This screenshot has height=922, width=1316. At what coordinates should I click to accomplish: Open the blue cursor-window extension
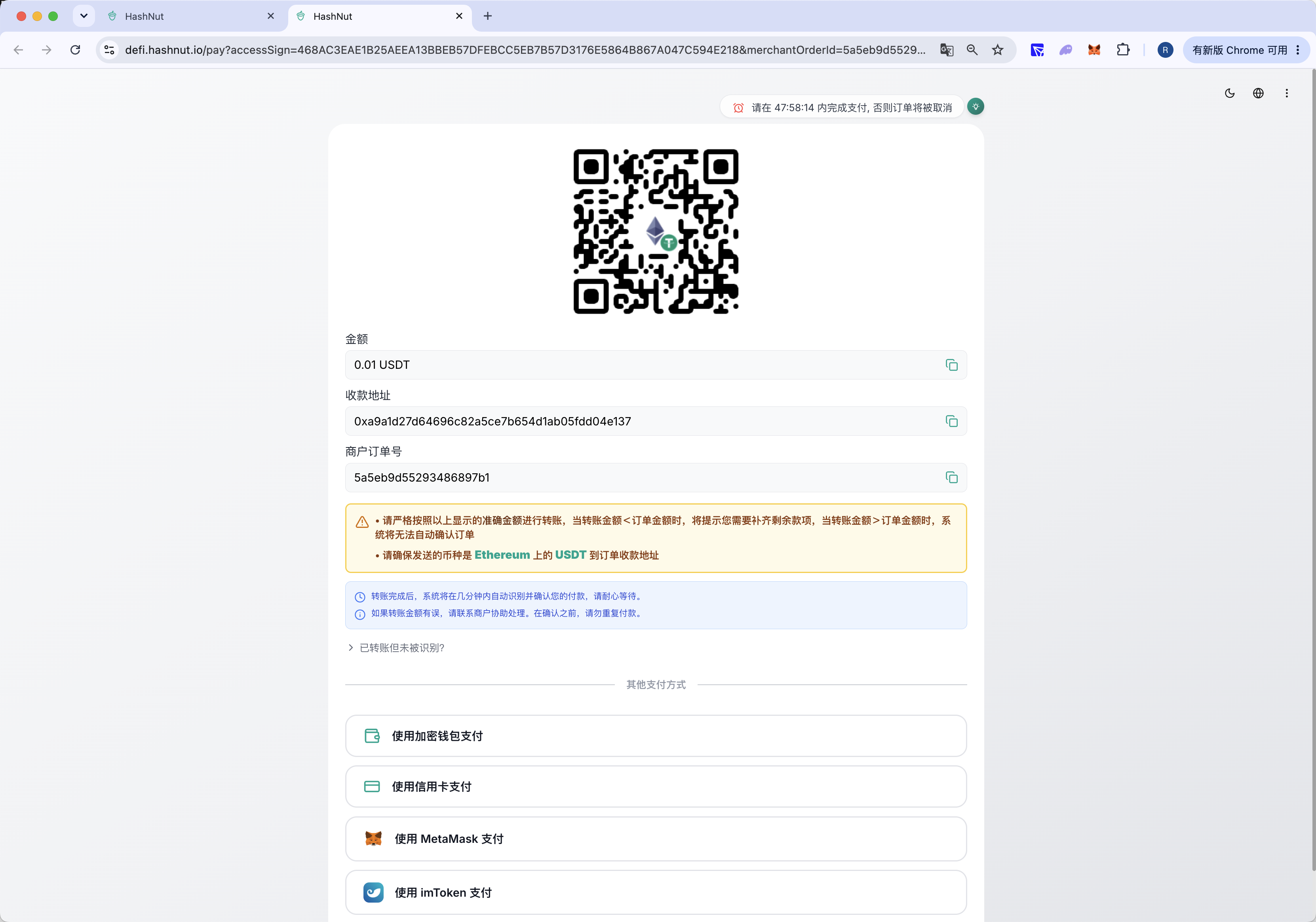[1037, 50]
